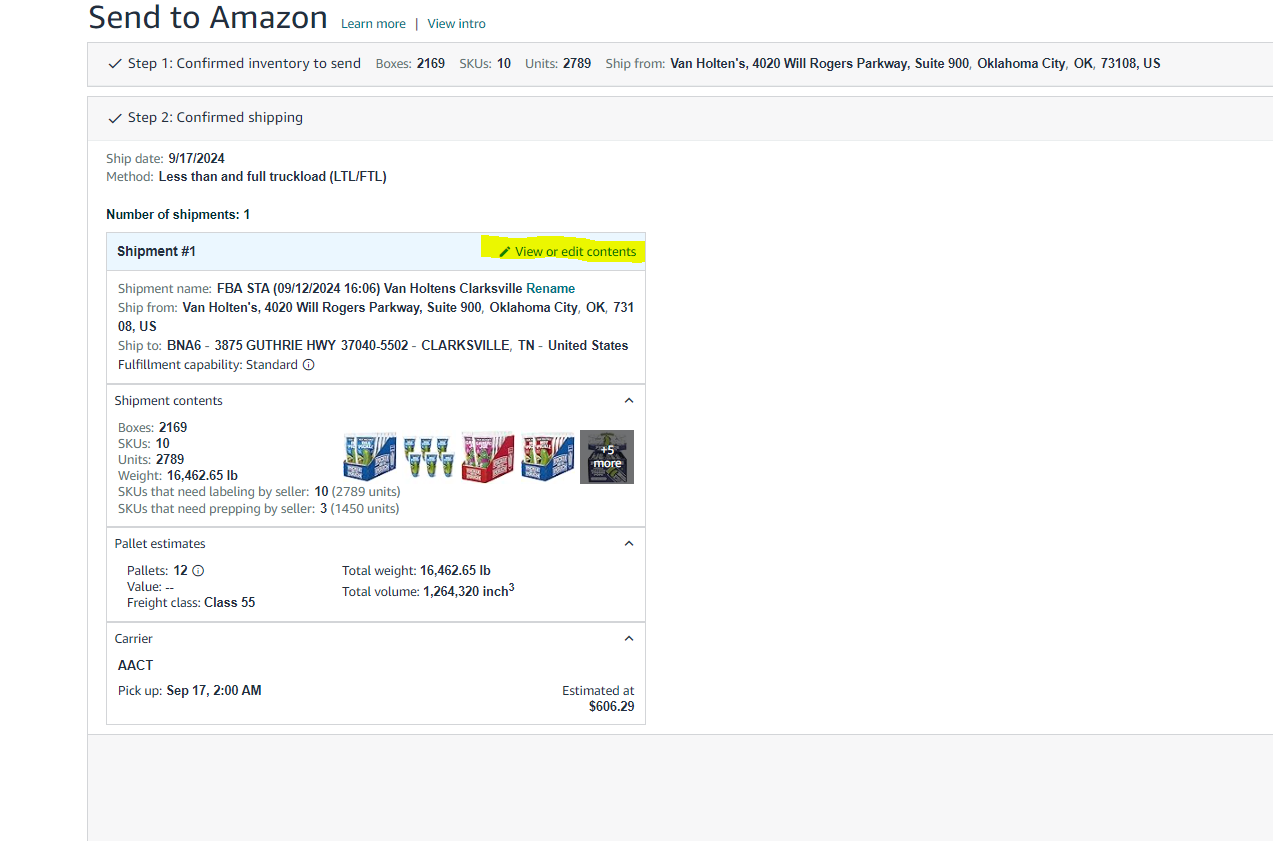Image resolution: width=1273 pixels, height=841 pixels.
Task: Select Total volume 1,264,320 inch³
Action: [x=428, y=591]
